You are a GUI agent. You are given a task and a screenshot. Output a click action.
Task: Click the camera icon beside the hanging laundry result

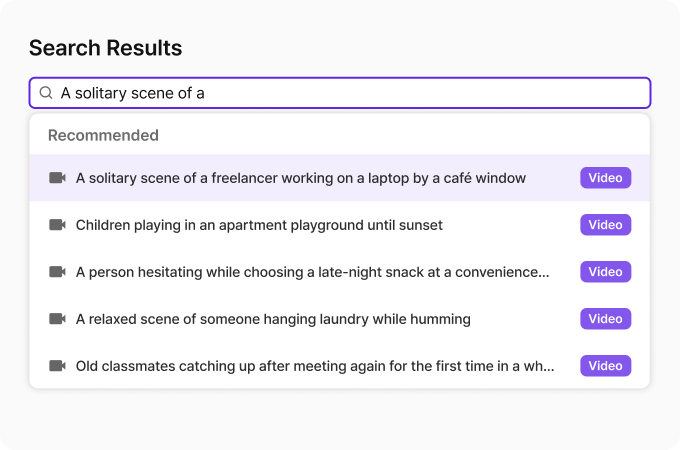click(57, 319)
